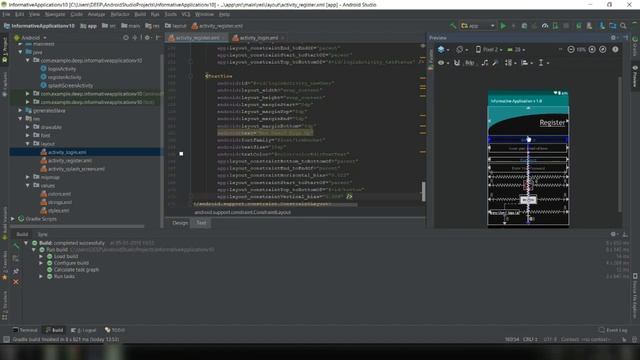Open Project Structure folder icon in toolbar
The width and height of the screenshot is (640, 360).
612,26
